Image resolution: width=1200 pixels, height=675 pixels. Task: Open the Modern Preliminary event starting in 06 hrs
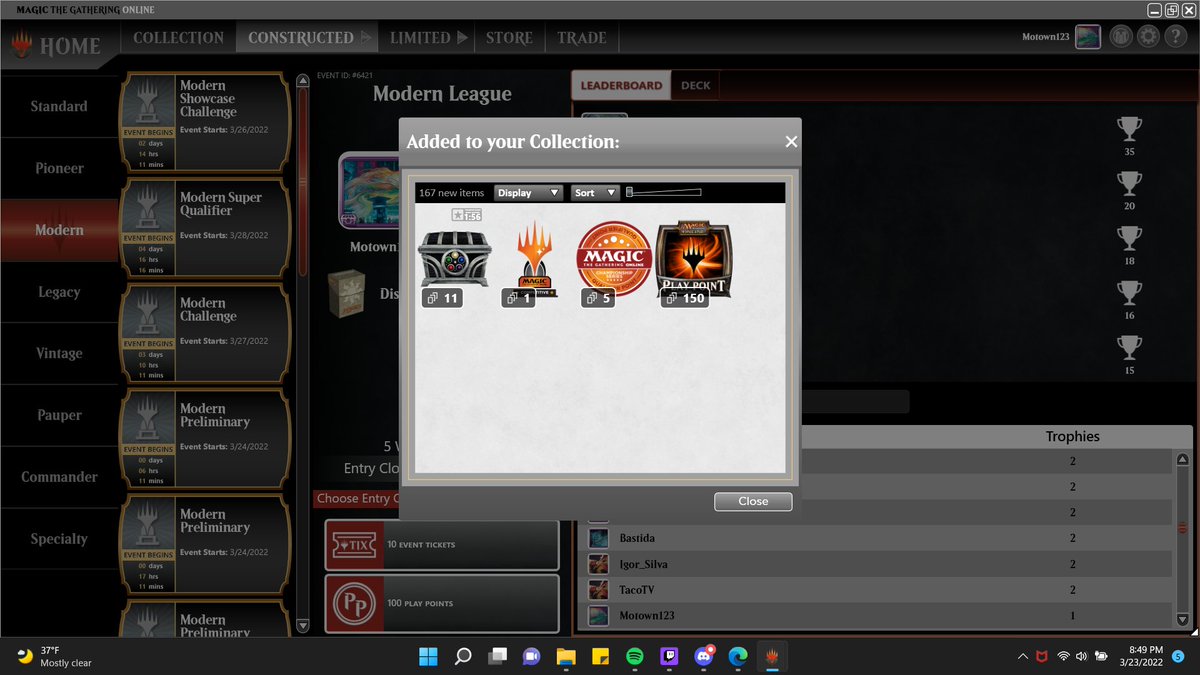(206, 440)
